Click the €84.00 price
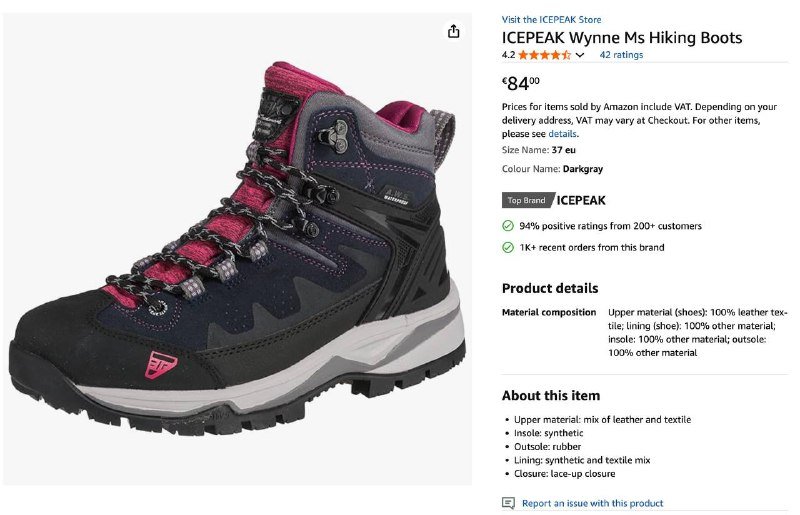The height and width of the screenshot is (515, 800). coord(520,83)
